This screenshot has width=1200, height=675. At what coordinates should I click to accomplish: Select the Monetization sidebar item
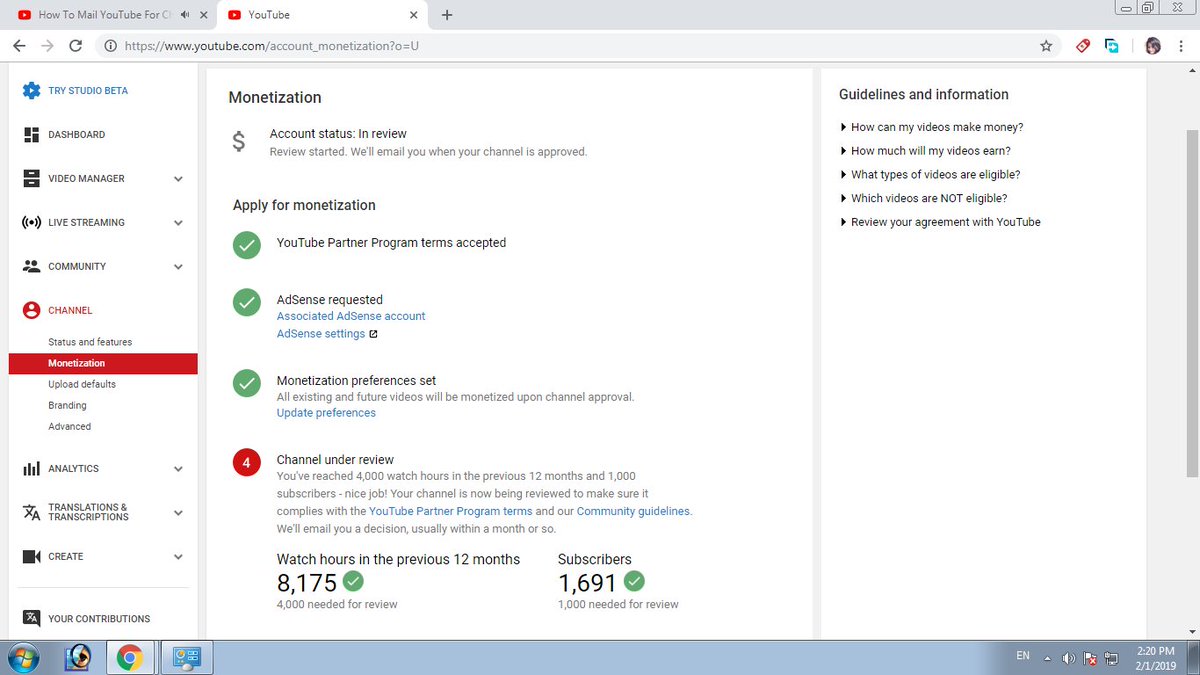103,363
